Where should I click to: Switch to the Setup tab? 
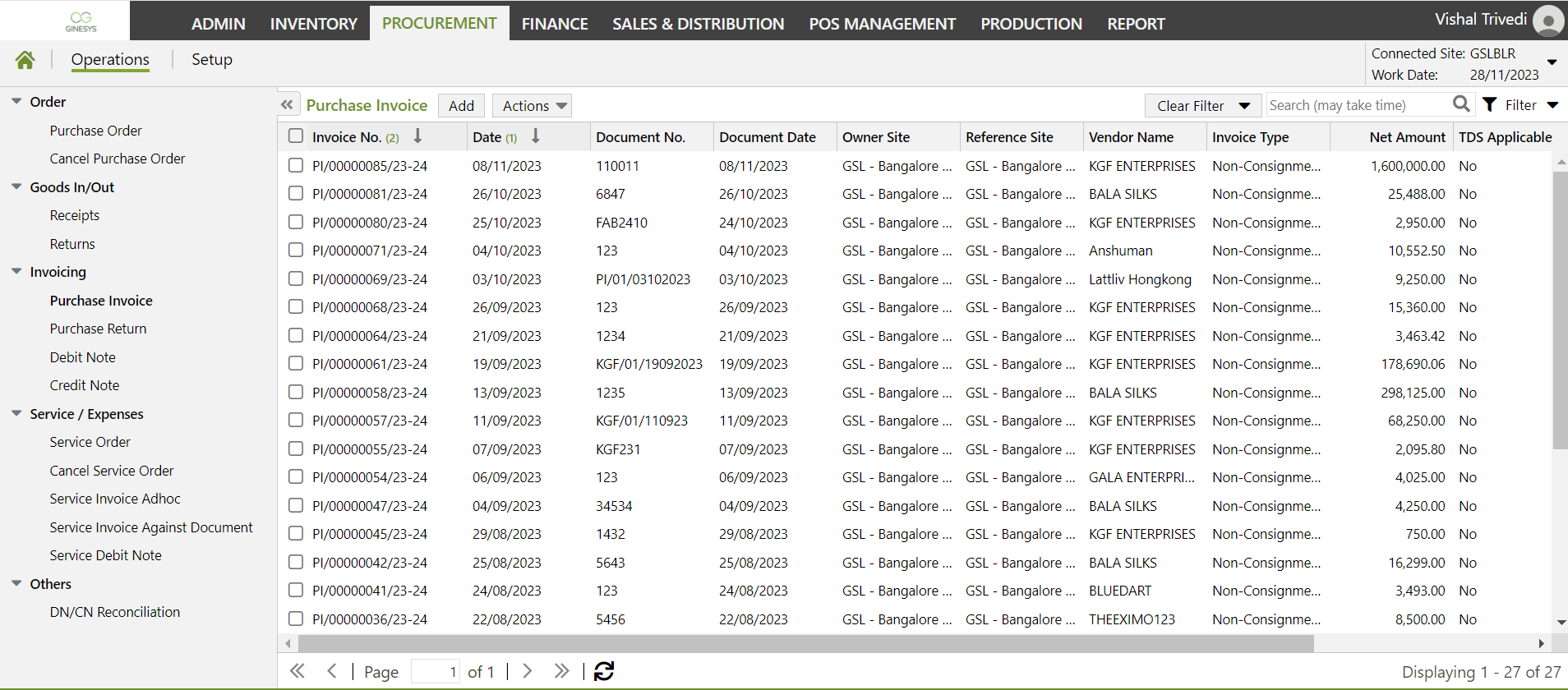point(212,59)
